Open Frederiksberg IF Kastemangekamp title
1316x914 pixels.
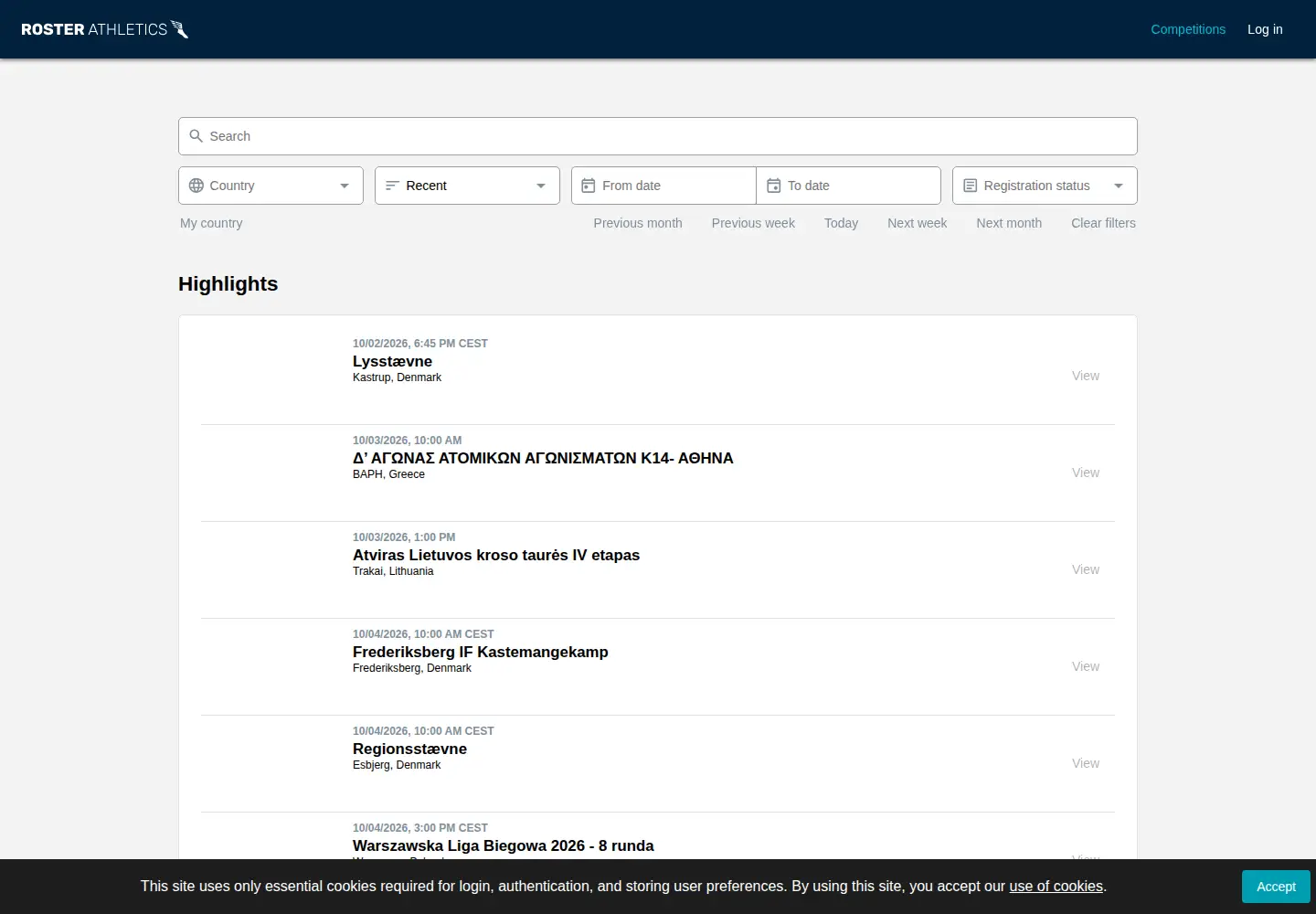pyautogui.click(x=481, y=652)
